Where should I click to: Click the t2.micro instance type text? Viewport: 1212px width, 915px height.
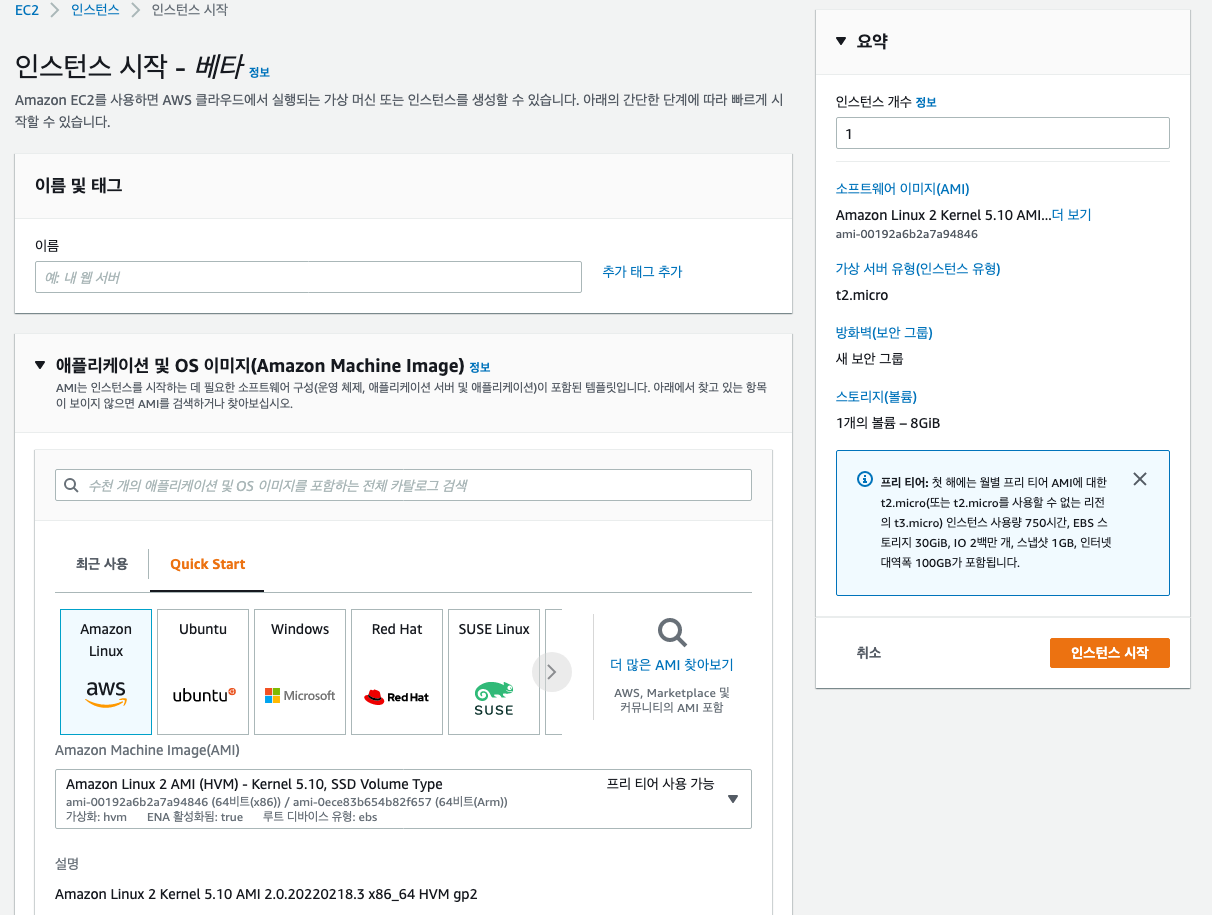pos(862,295)
